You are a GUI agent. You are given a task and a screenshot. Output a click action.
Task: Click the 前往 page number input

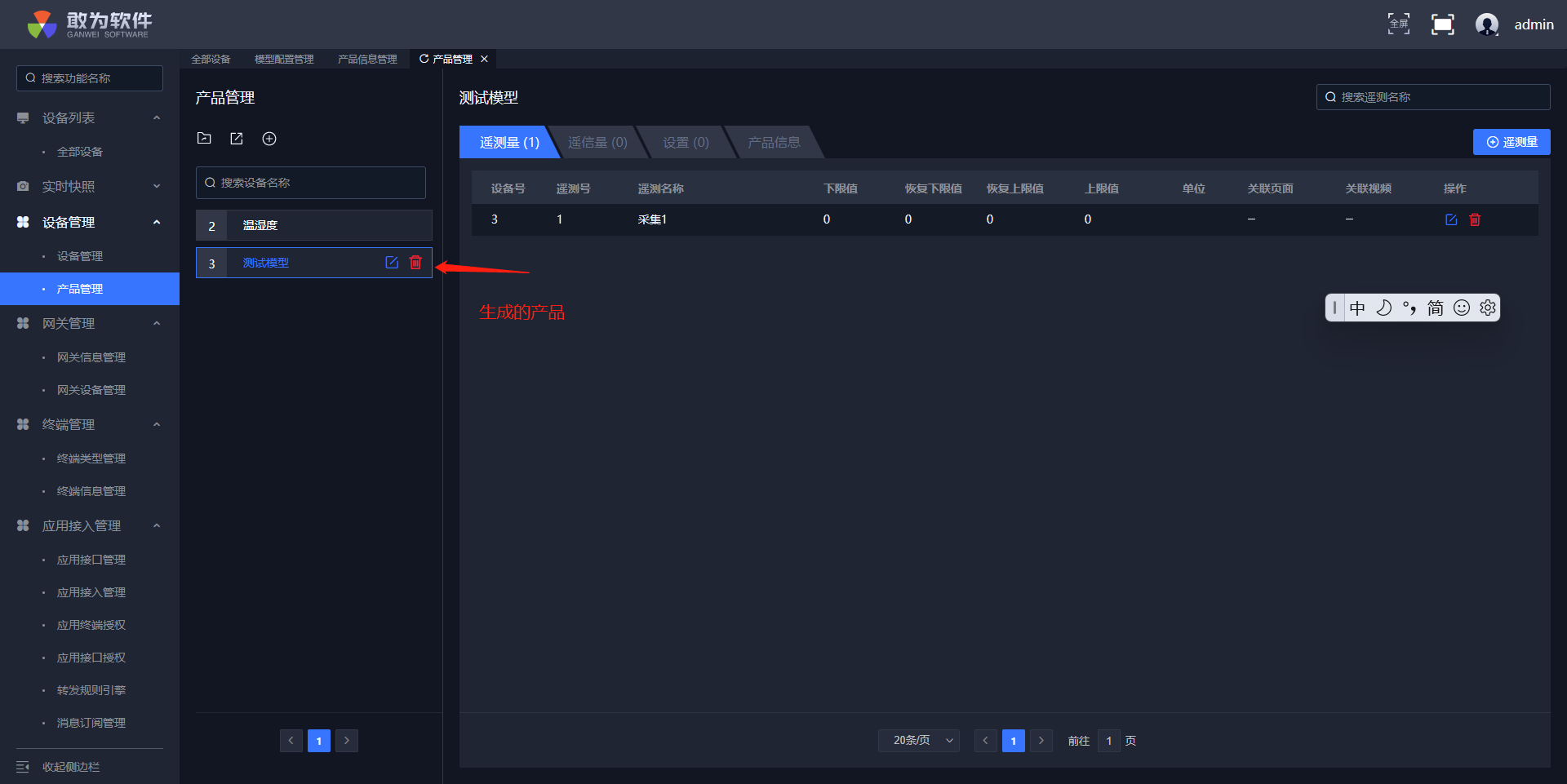click(1109, 741)
